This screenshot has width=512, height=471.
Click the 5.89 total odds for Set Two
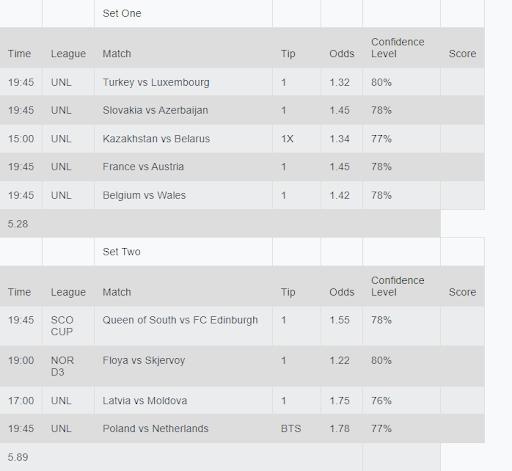(x=18, y=457)
